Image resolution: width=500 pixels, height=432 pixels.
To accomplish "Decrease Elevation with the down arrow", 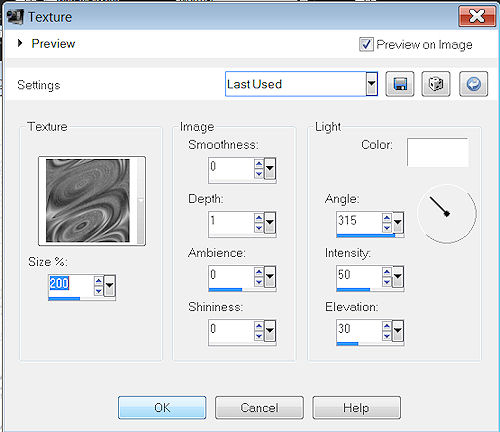I will 387,336.
